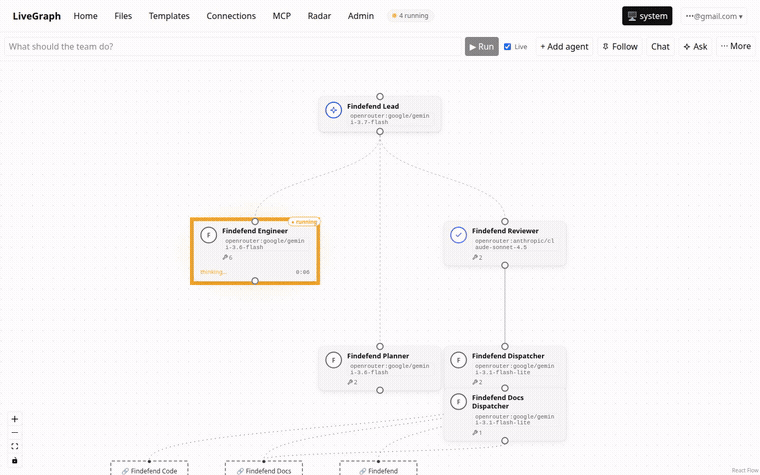Click the Findefend Dispatcher top connector handle
The image size is (760, 475).
(x=505, y=347)
